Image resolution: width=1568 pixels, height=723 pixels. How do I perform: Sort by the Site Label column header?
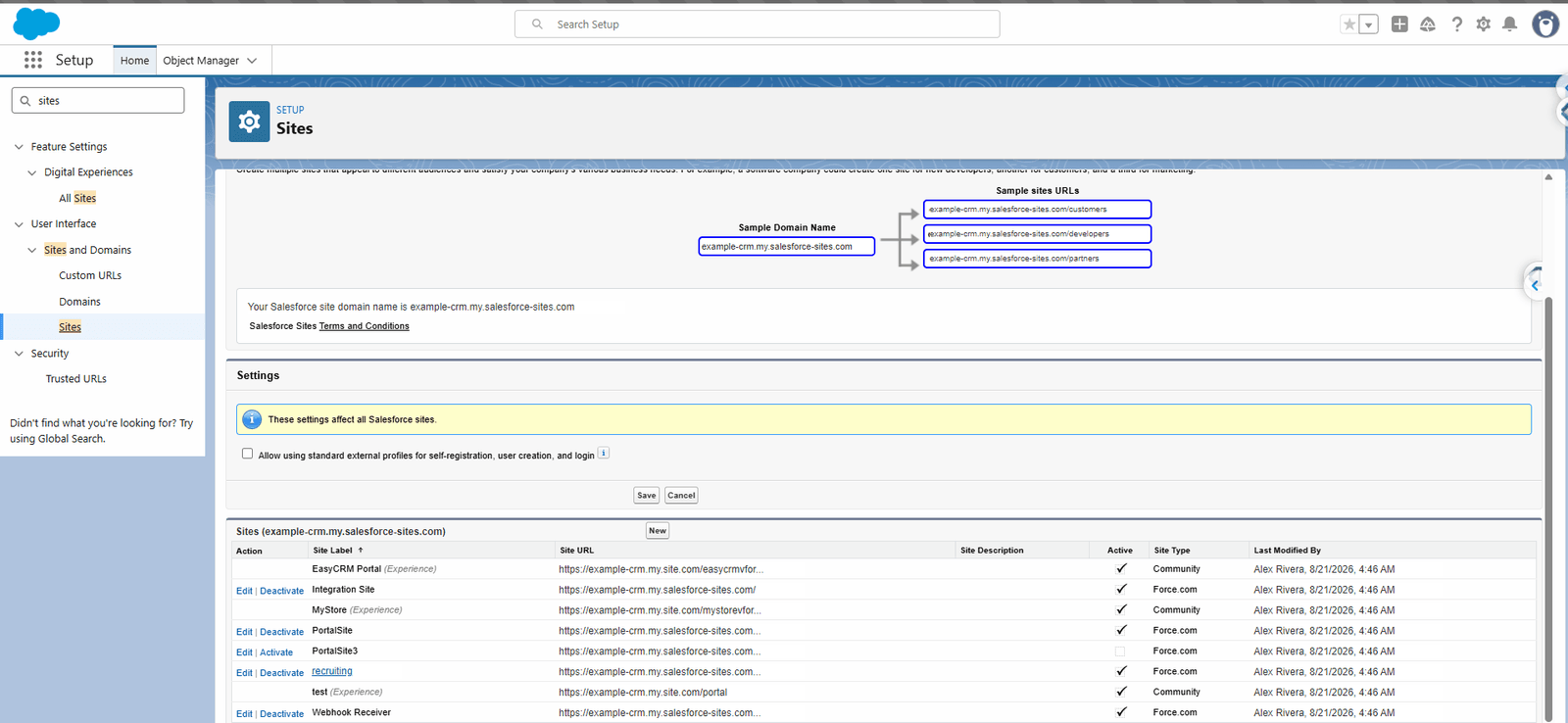(x=337, y=551)
